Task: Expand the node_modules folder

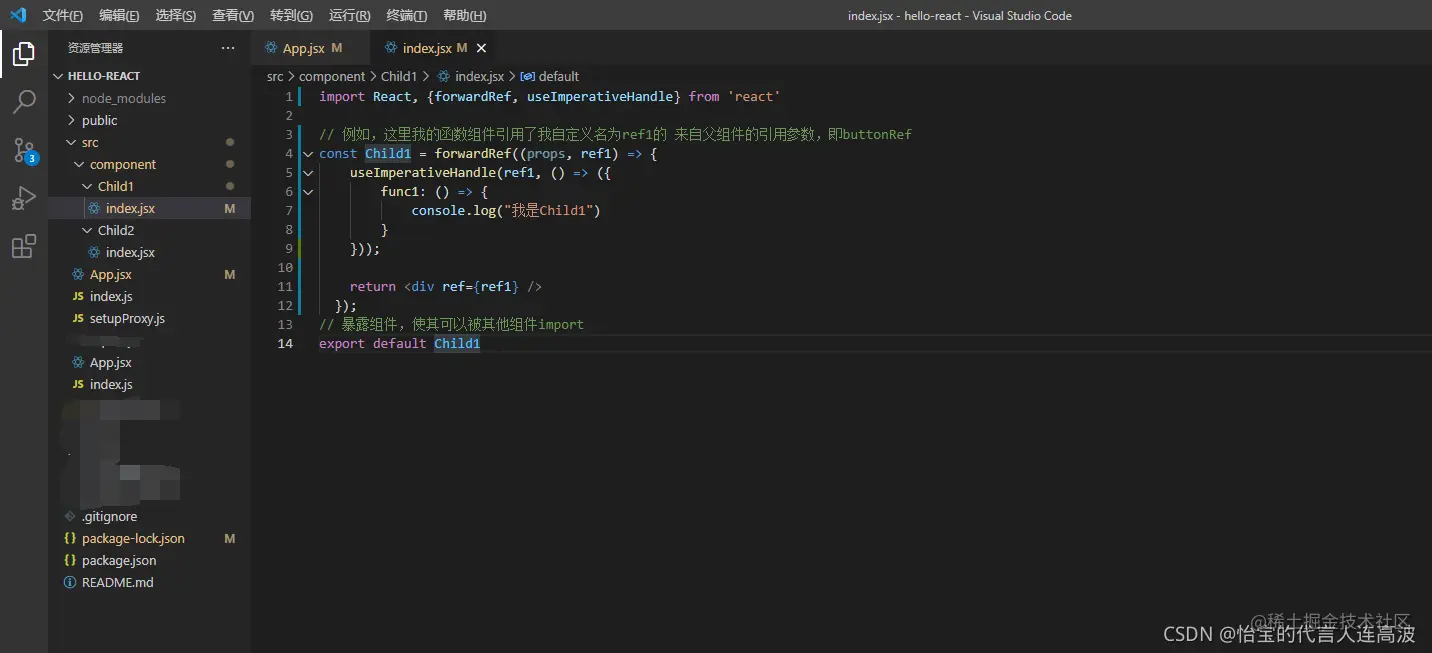Action: 71,98
